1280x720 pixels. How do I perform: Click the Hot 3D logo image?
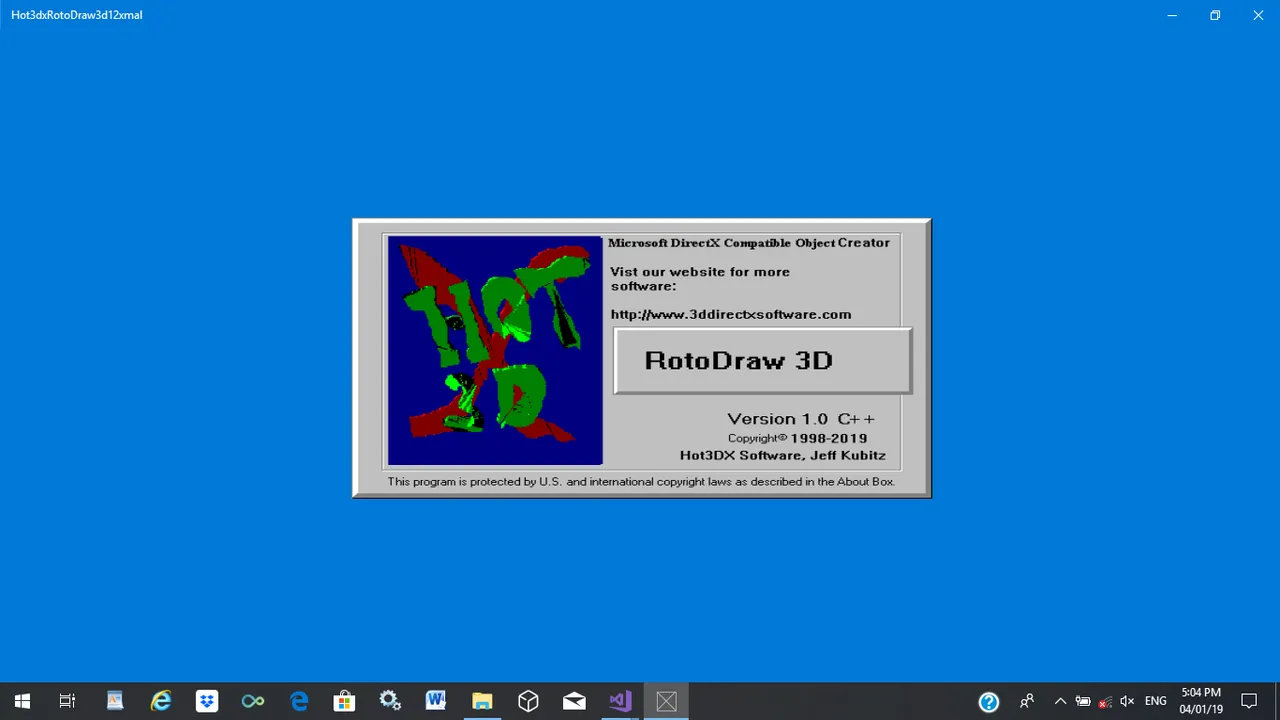(x=495, y=350)
